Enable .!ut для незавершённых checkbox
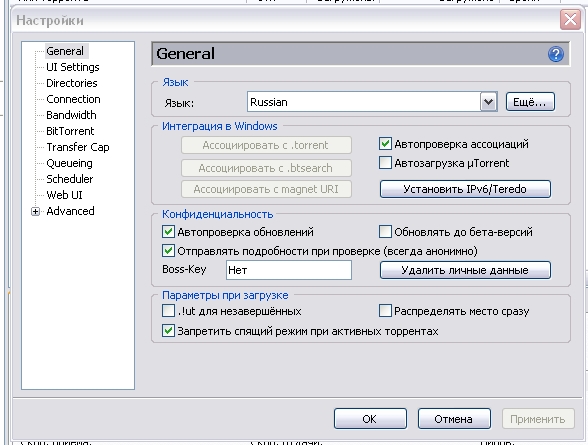The height and width of the screenshot is (445, 588). tap(168, 311)
